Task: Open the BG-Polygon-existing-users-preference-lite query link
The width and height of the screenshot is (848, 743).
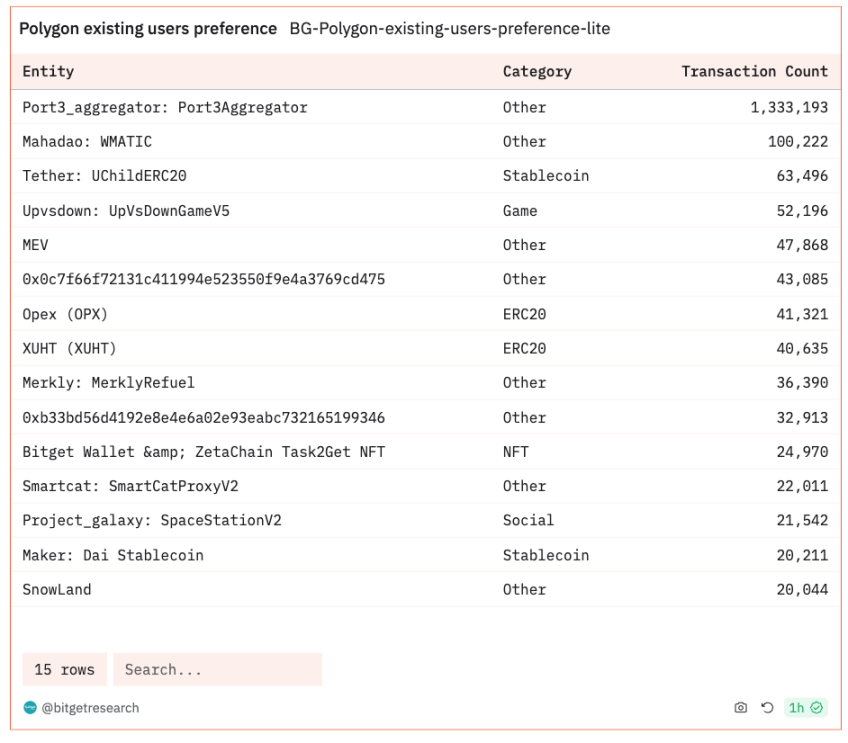Action: click(x=450, y=29)
